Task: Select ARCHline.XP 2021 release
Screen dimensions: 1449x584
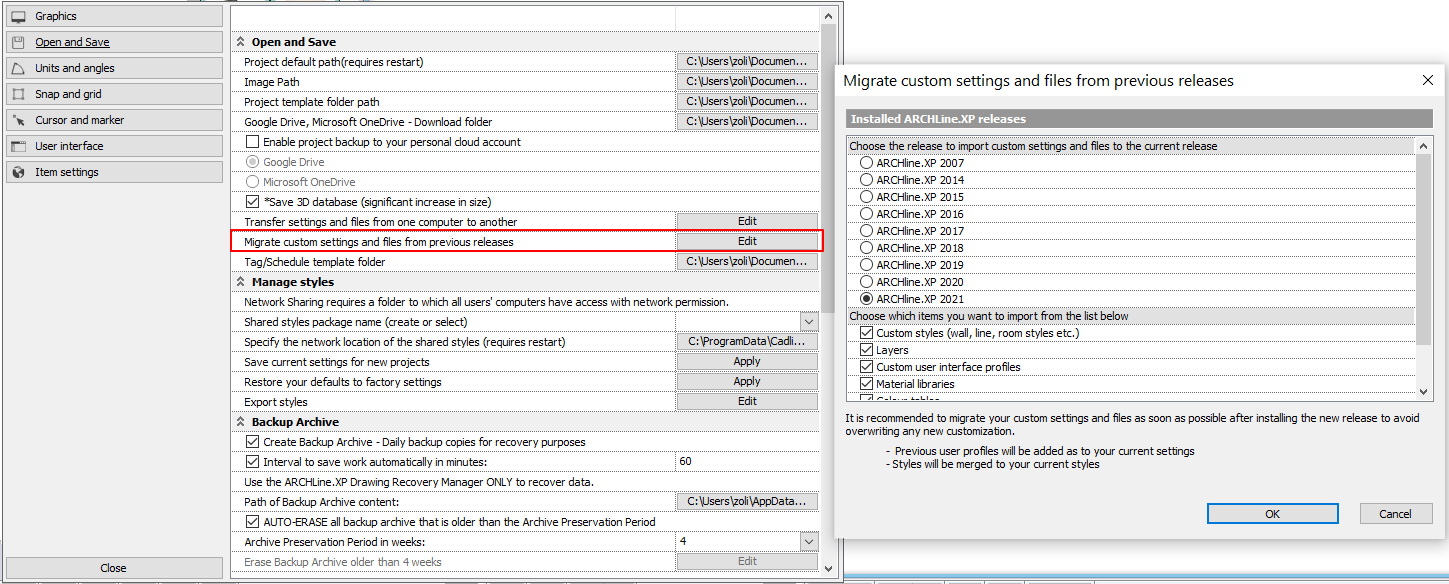Action: 866,299
